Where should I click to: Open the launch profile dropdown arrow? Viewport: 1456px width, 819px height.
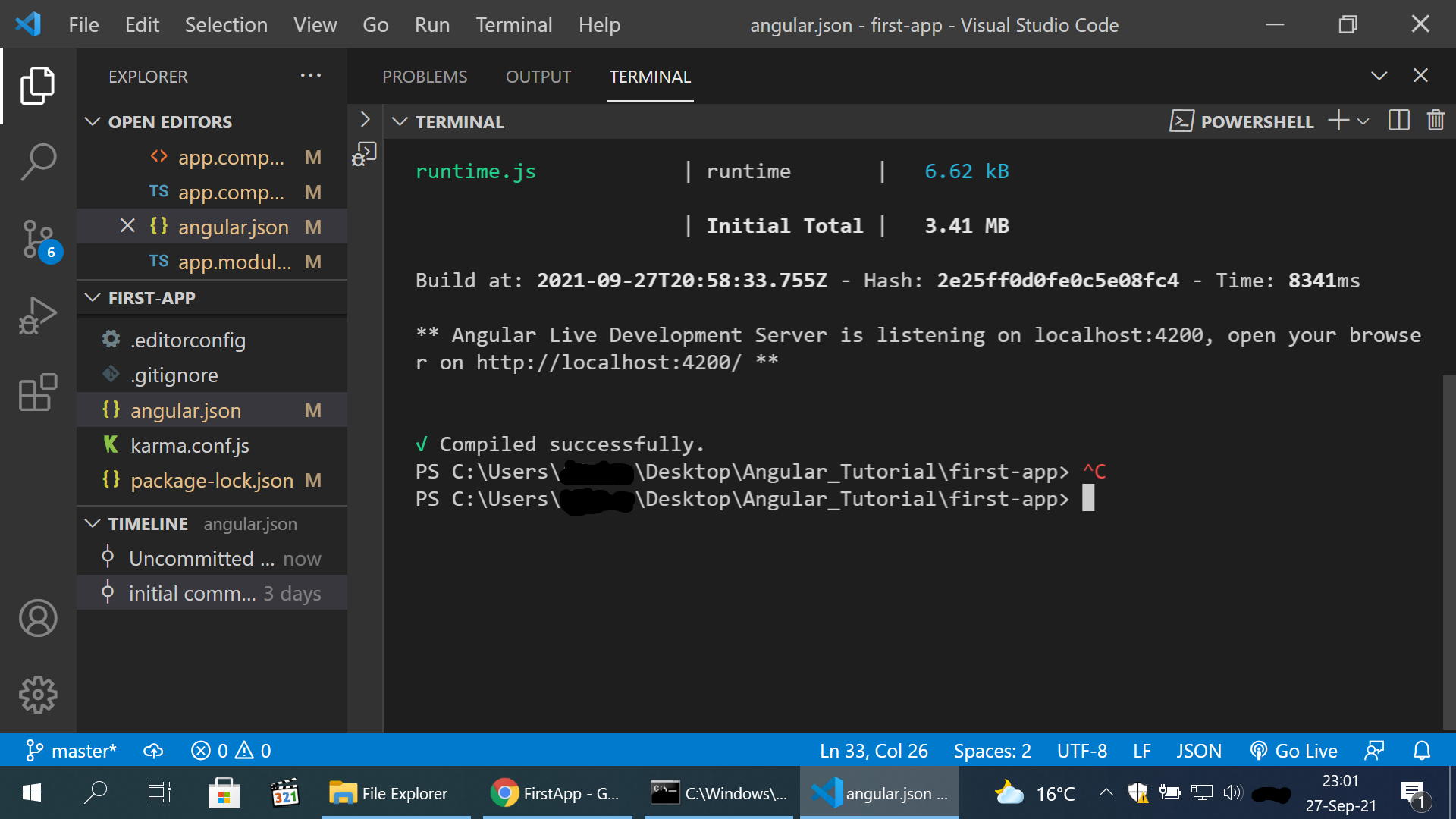pyautogui.click(x=1363, y=121)
